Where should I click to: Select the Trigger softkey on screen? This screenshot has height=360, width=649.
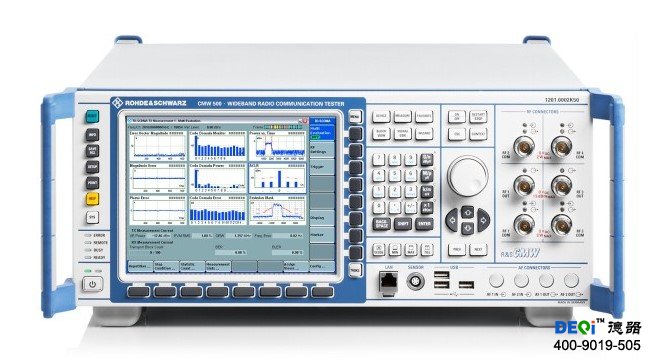tap(322, 166)
